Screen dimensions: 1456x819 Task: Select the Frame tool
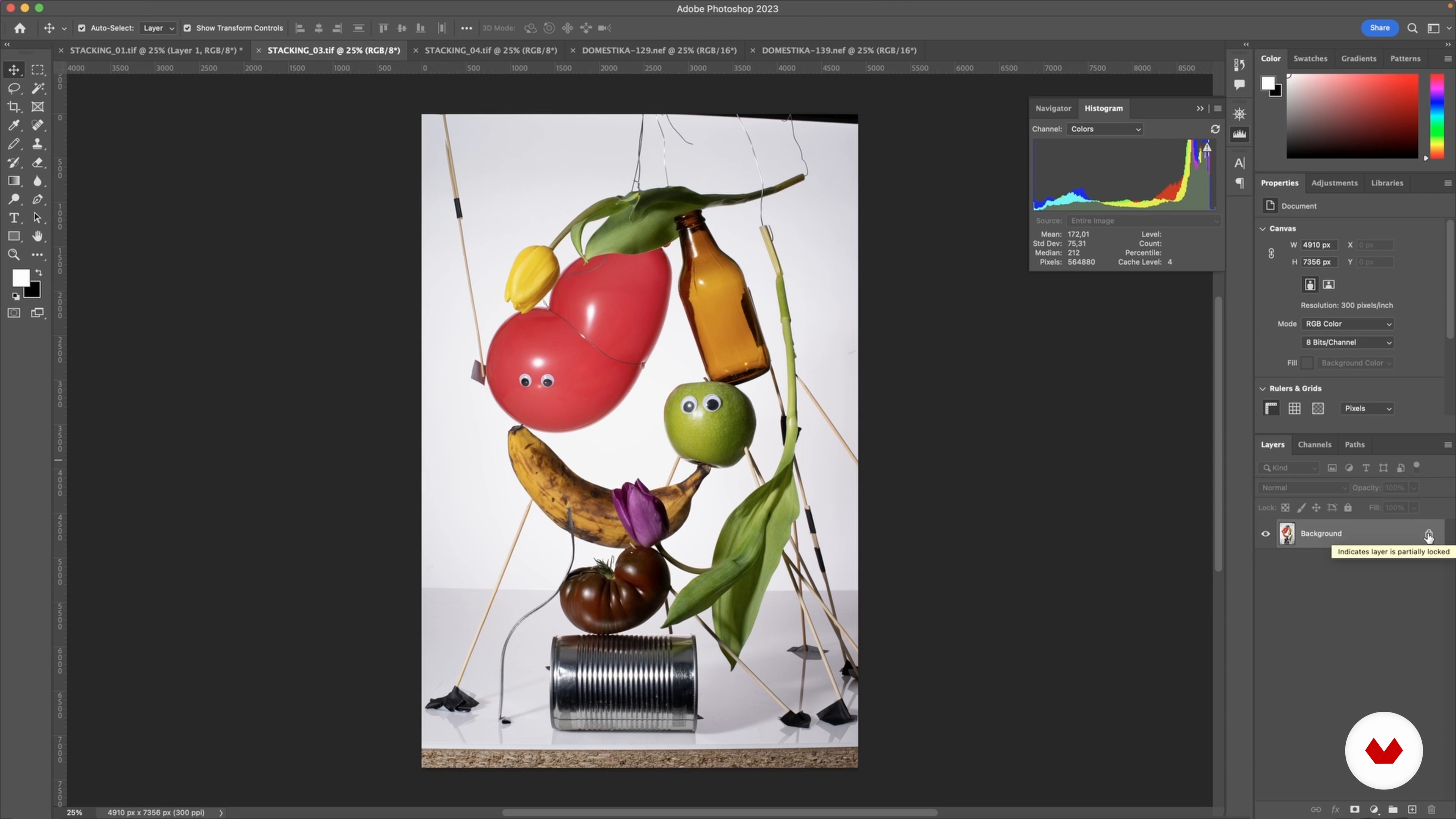37,107
